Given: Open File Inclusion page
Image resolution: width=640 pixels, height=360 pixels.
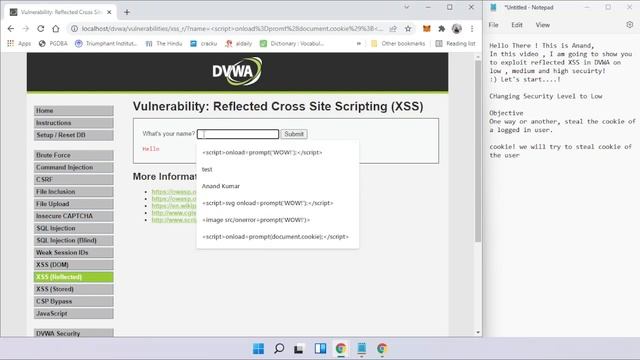Looking at the screenshot, I should (73, 192).
